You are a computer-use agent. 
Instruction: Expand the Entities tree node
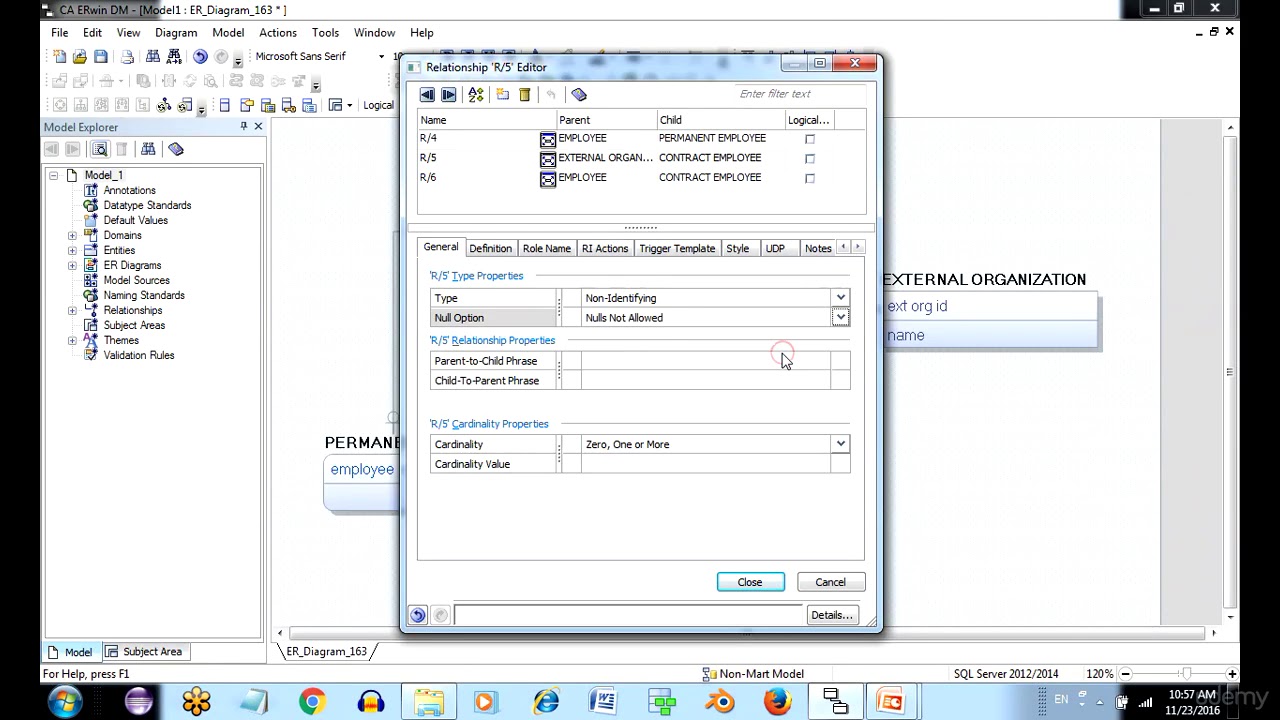tap(72, 250)
